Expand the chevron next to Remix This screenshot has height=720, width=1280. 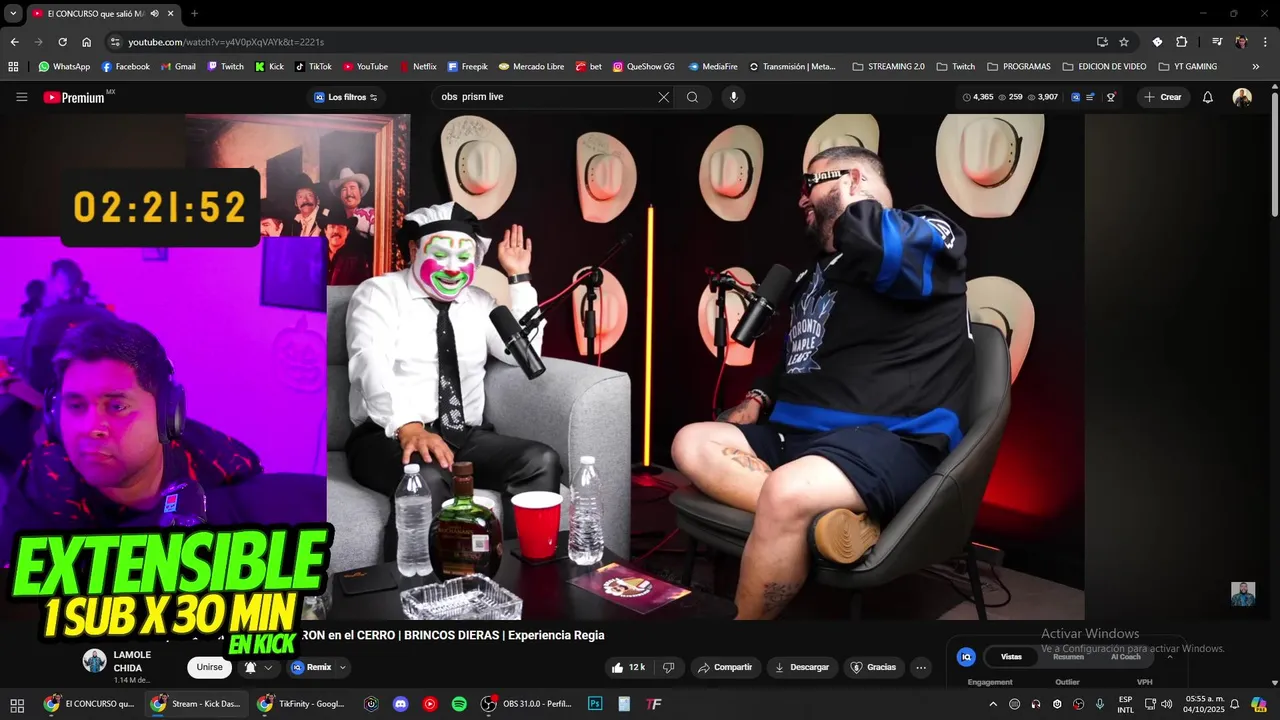pos(343,667)
